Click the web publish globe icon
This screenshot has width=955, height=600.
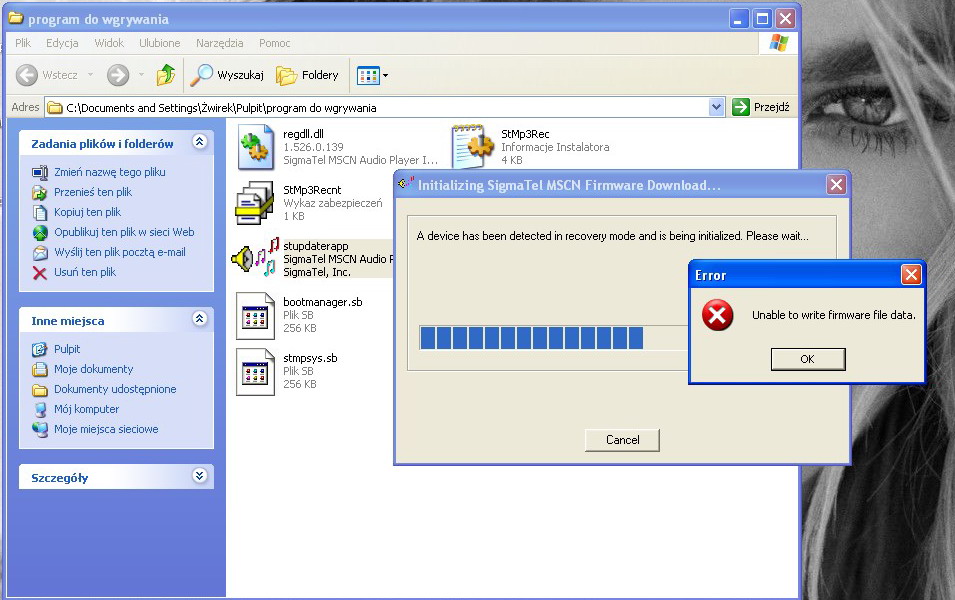(x=40, y=233)
